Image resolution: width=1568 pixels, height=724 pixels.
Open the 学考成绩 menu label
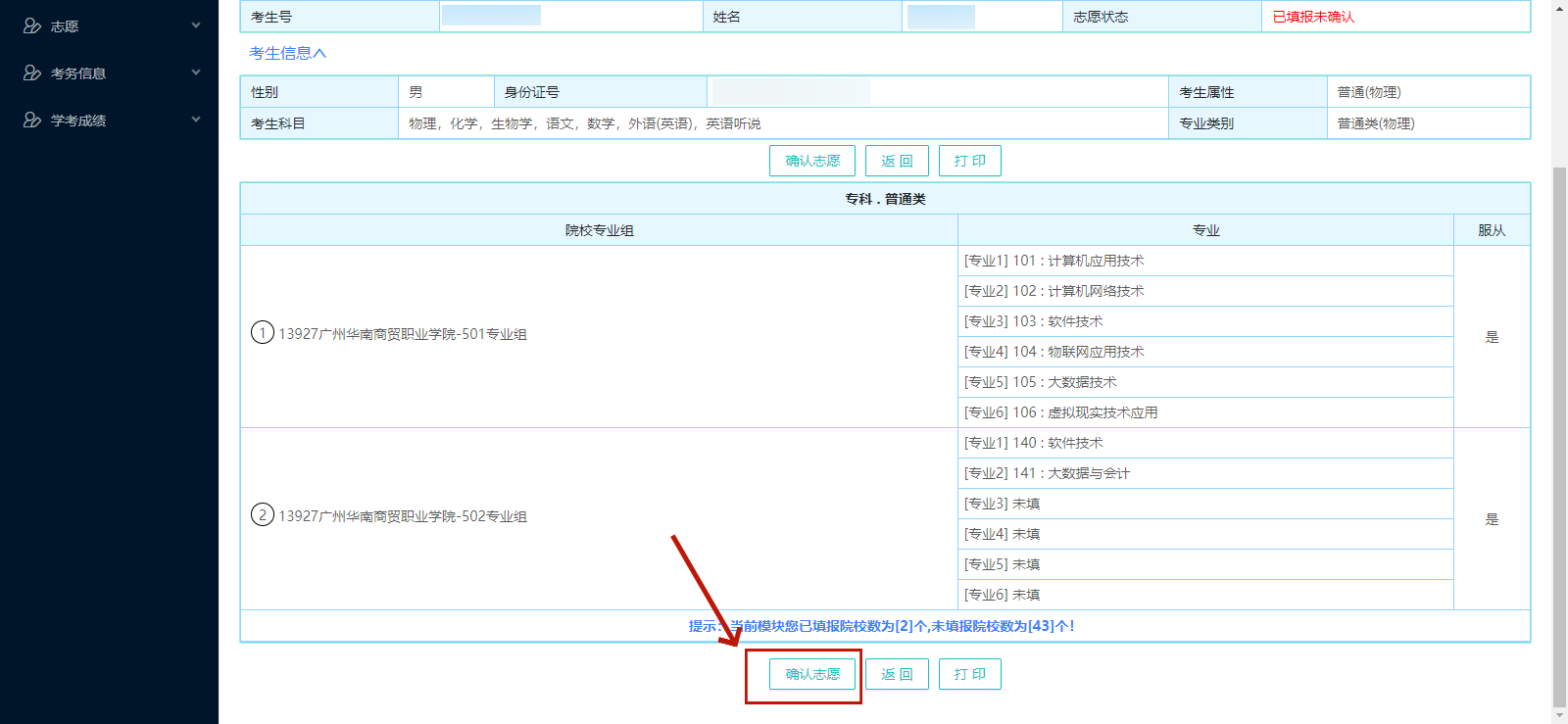(78, 121)
